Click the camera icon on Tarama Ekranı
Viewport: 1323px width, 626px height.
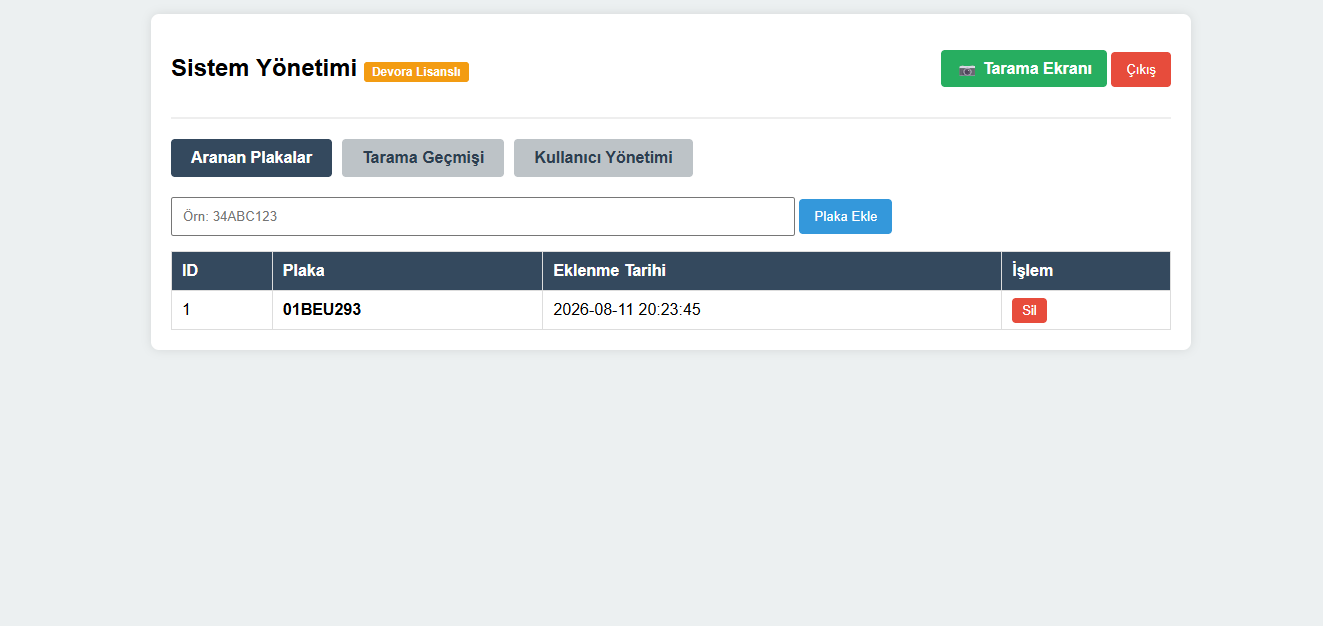tap(967, 70)
